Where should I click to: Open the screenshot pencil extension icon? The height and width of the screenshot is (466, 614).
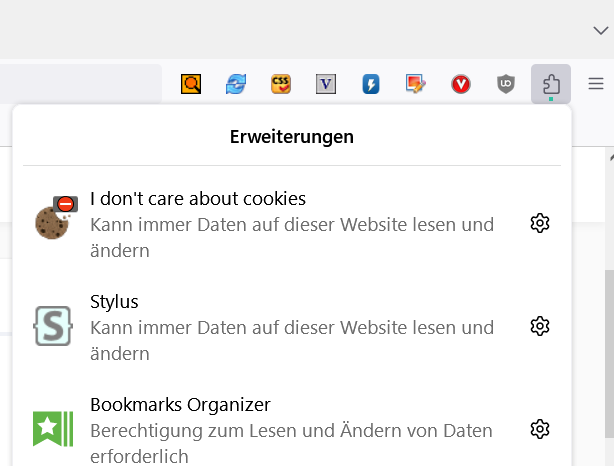(416, 84)
